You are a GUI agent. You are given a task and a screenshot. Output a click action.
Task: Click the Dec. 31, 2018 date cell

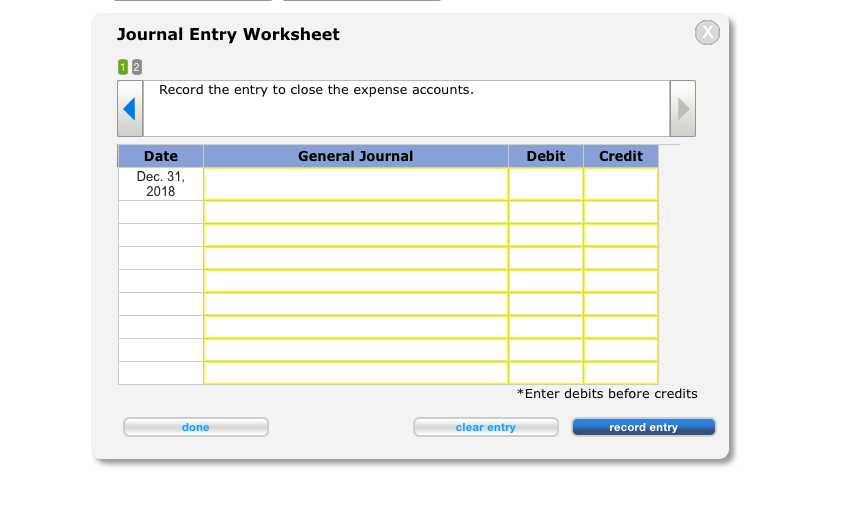tap(161, 184)
